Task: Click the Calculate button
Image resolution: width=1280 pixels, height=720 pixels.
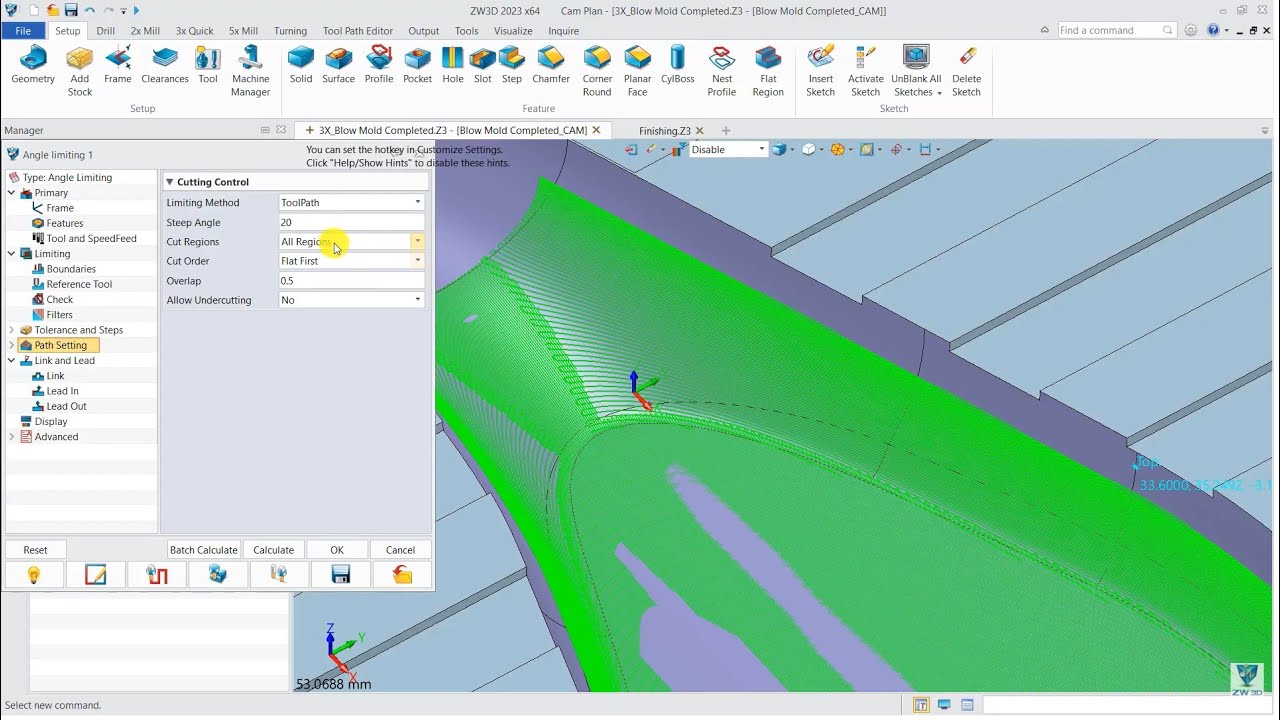Action: pyautogui.click(x=273, y=550)
